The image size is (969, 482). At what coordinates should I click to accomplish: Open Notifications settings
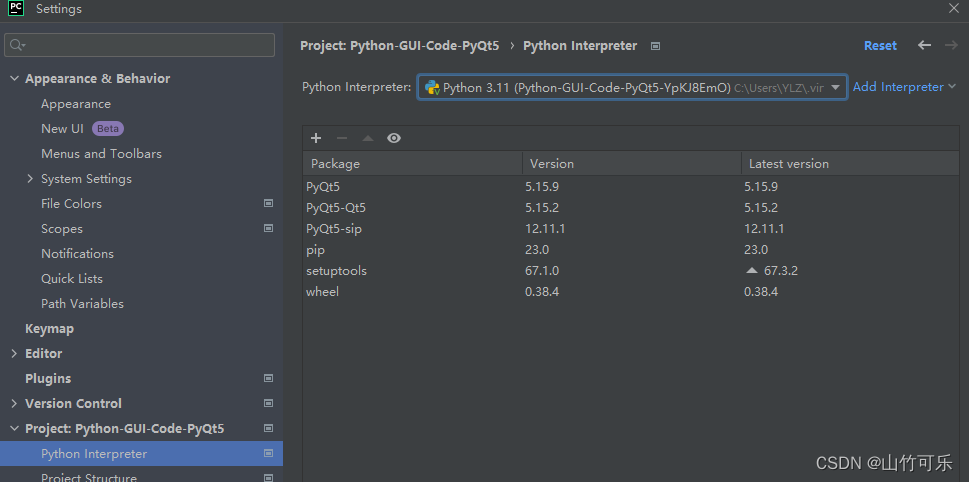[77, 253]
